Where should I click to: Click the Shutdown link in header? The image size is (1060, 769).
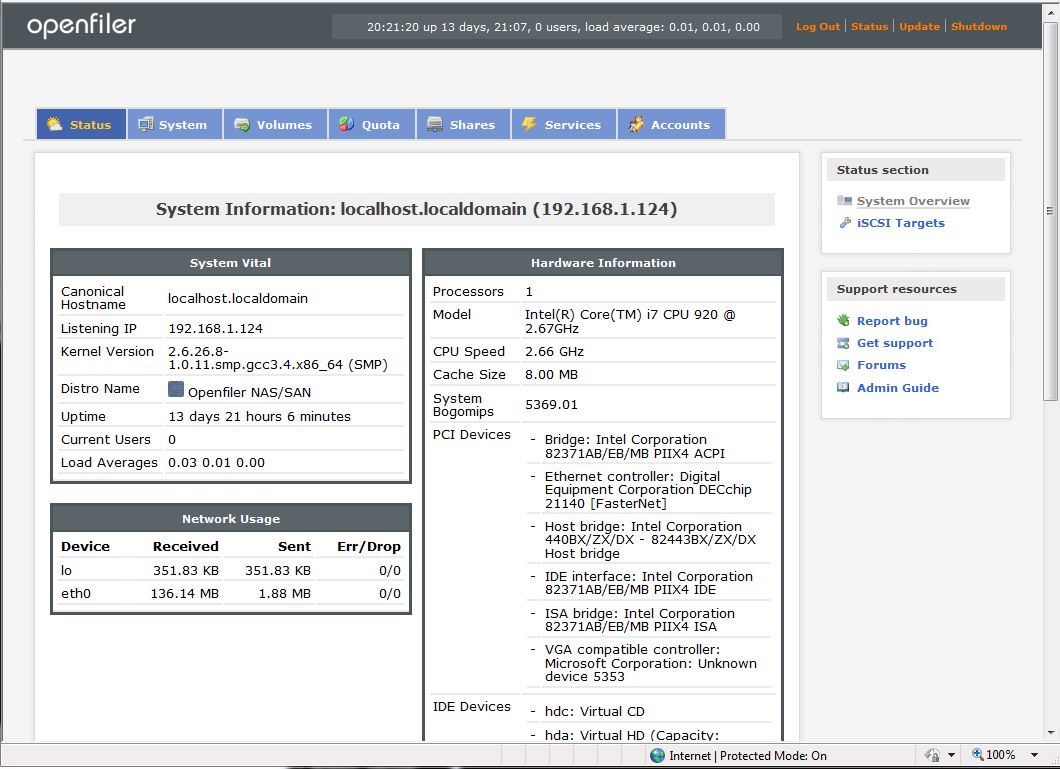pyautogui.click(x=978, y=27)
